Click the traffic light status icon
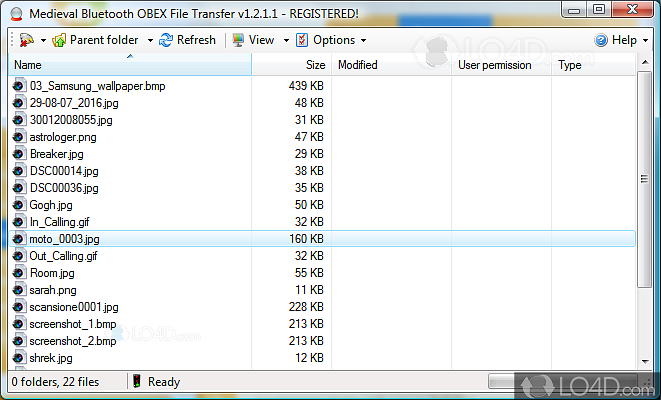This screenshot has height=400, width=661. pyautogui.click(x=137, y=381)
